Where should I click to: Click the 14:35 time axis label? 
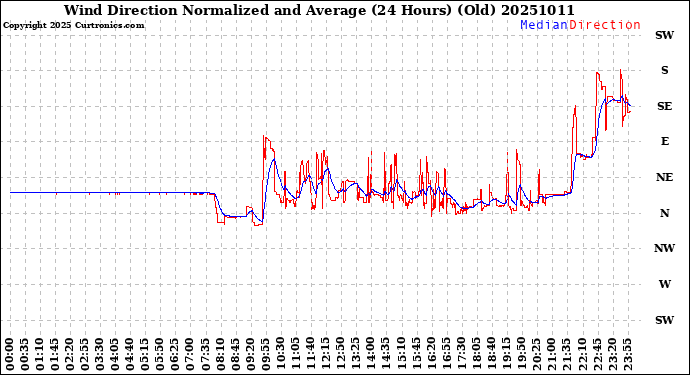[385, 354]
